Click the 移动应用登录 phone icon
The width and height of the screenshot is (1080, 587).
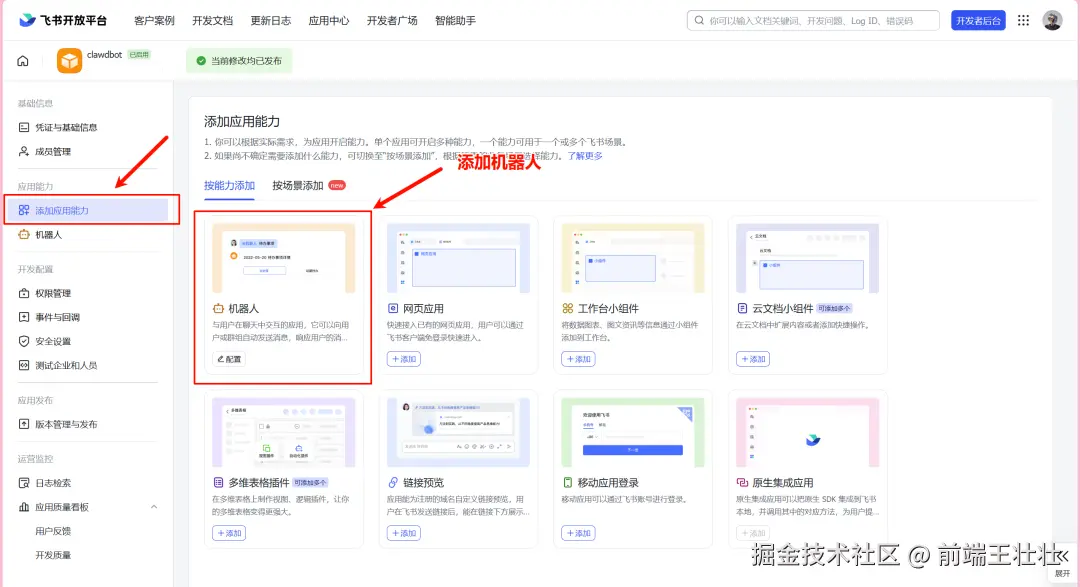click(x=568, y=482)
